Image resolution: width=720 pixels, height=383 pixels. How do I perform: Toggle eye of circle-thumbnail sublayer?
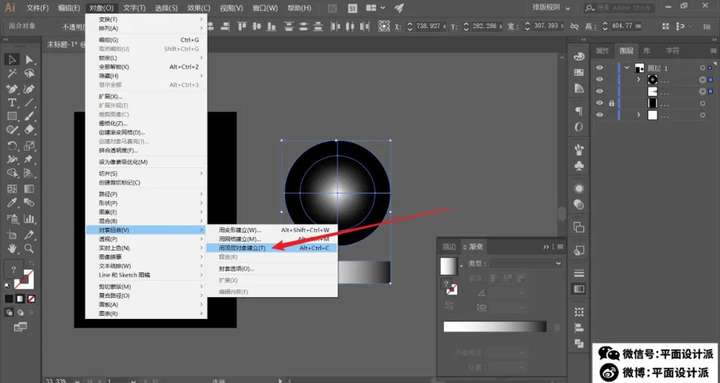[600, 79]
